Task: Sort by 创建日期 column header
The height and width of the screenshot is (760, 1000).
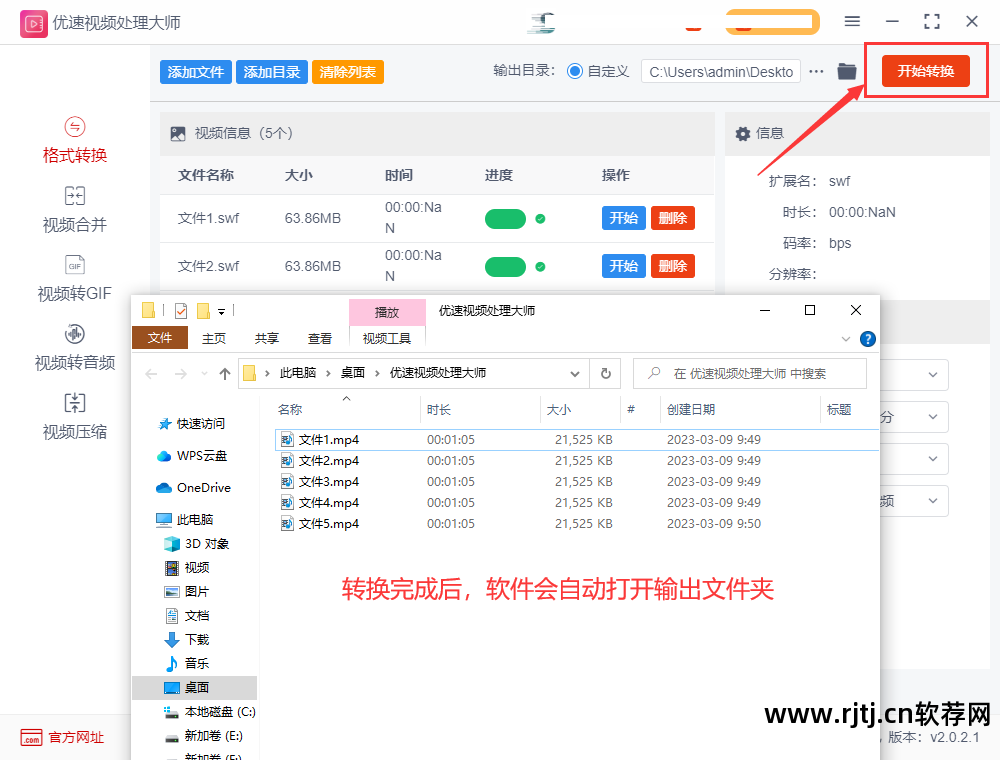Action: [x=691, y=410]
